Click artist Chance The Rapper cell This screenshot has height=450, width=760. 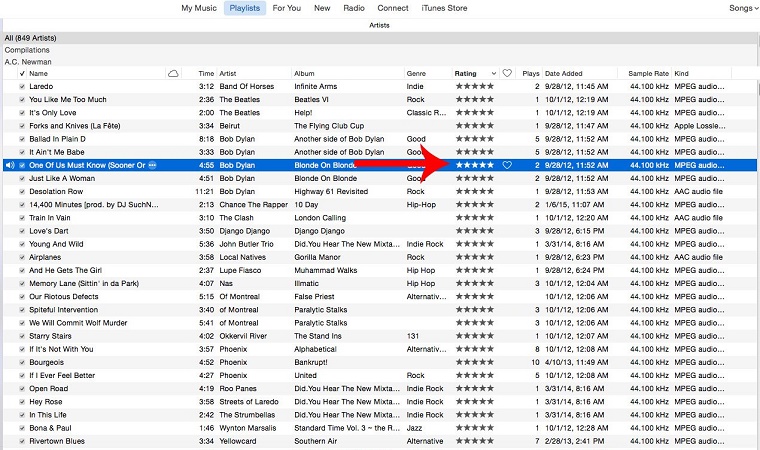[x=253, y=205]
